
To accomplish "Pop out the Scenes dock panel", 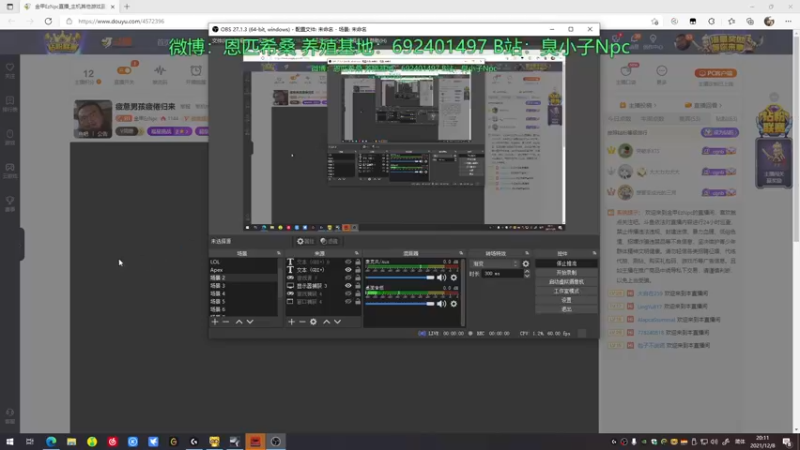I will 279,253.
